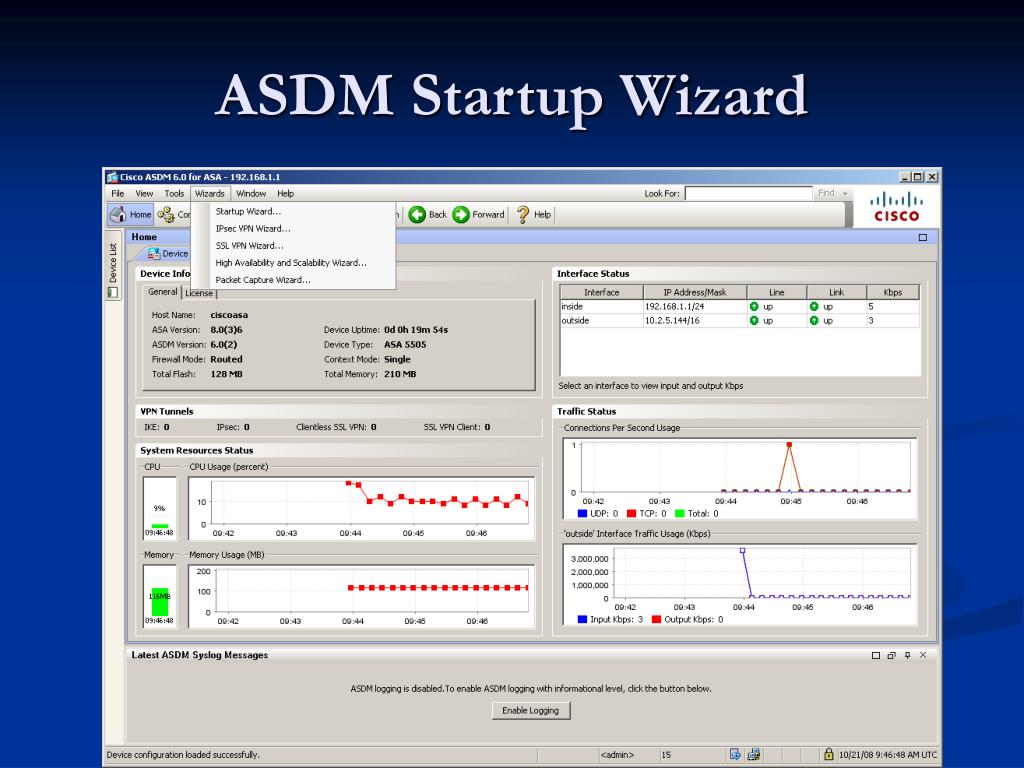This screenshot has height=768, width=1024.
Task: Click the green Back arrow icon
Action: (417, 214)
